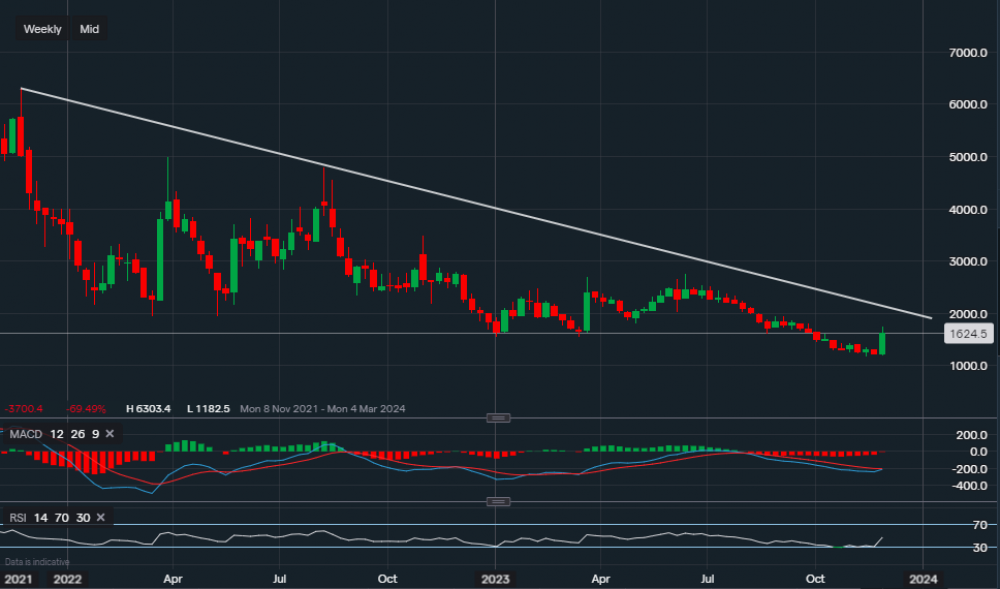Click the current price tag 1624.5
Viewport: 1000px width, 589px height.
coord(969,335)
